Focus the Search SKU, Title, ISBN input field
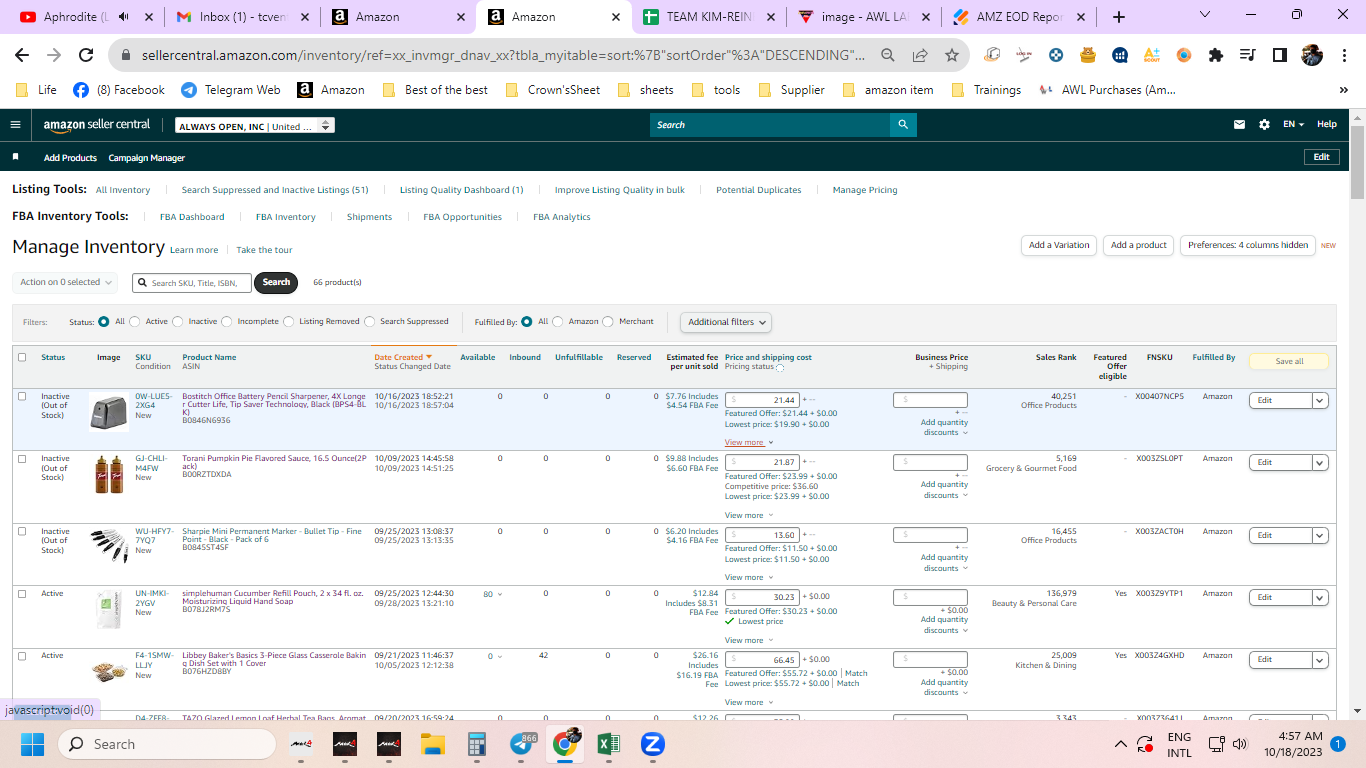Viewport: 1366px width, 768px height. coord(192,283)
